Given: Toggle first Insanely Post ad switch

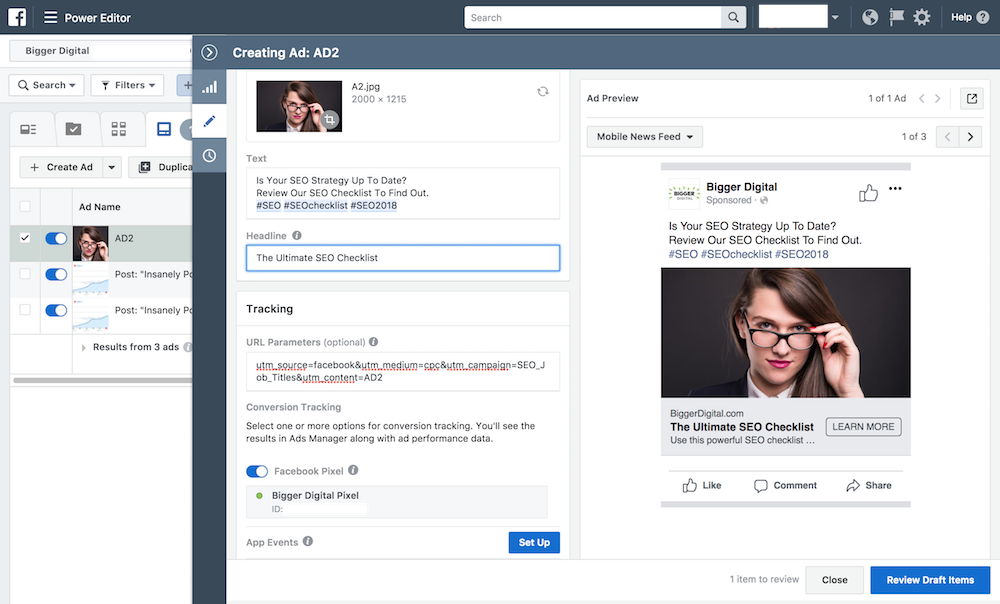Looking at the screenshot, I should 56,274.
